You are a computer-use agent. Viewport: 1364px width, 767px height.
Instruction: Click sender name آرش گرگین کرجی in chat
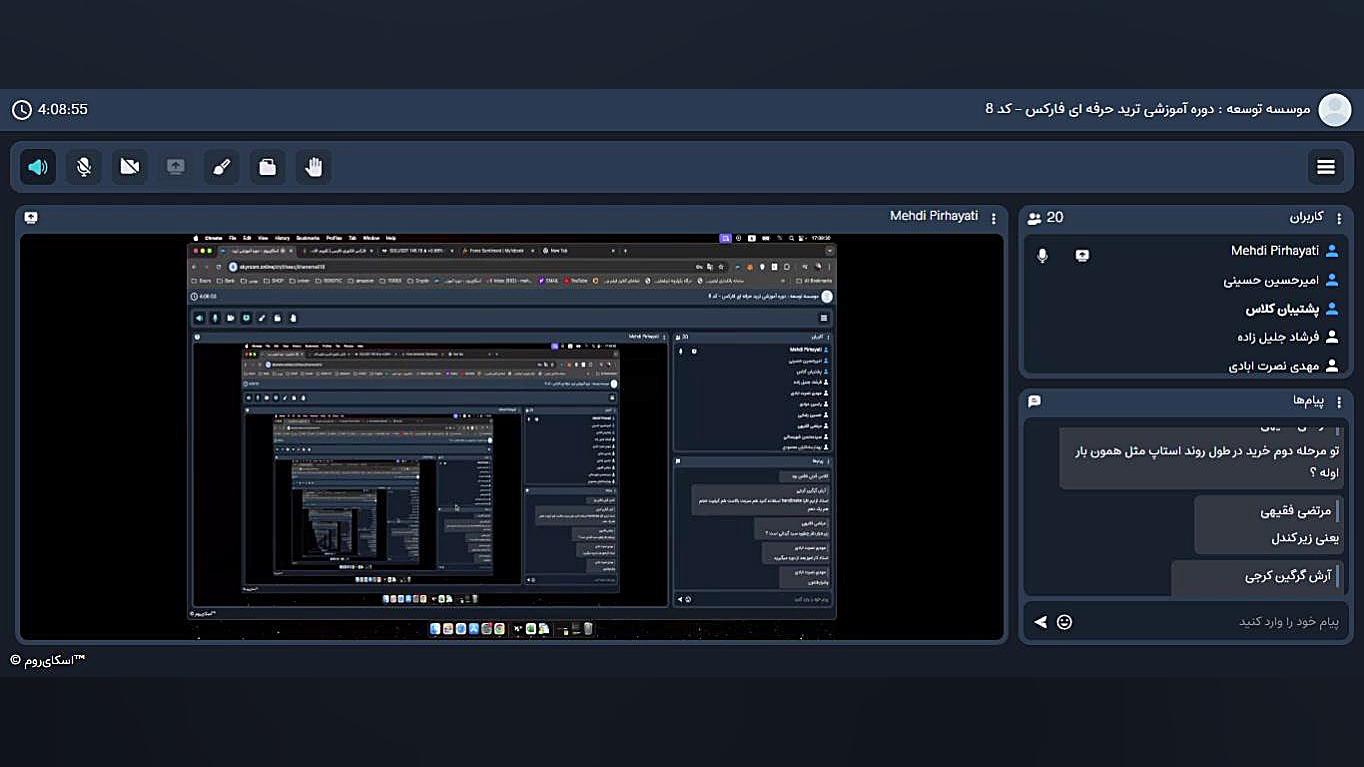click(1288, 576)
